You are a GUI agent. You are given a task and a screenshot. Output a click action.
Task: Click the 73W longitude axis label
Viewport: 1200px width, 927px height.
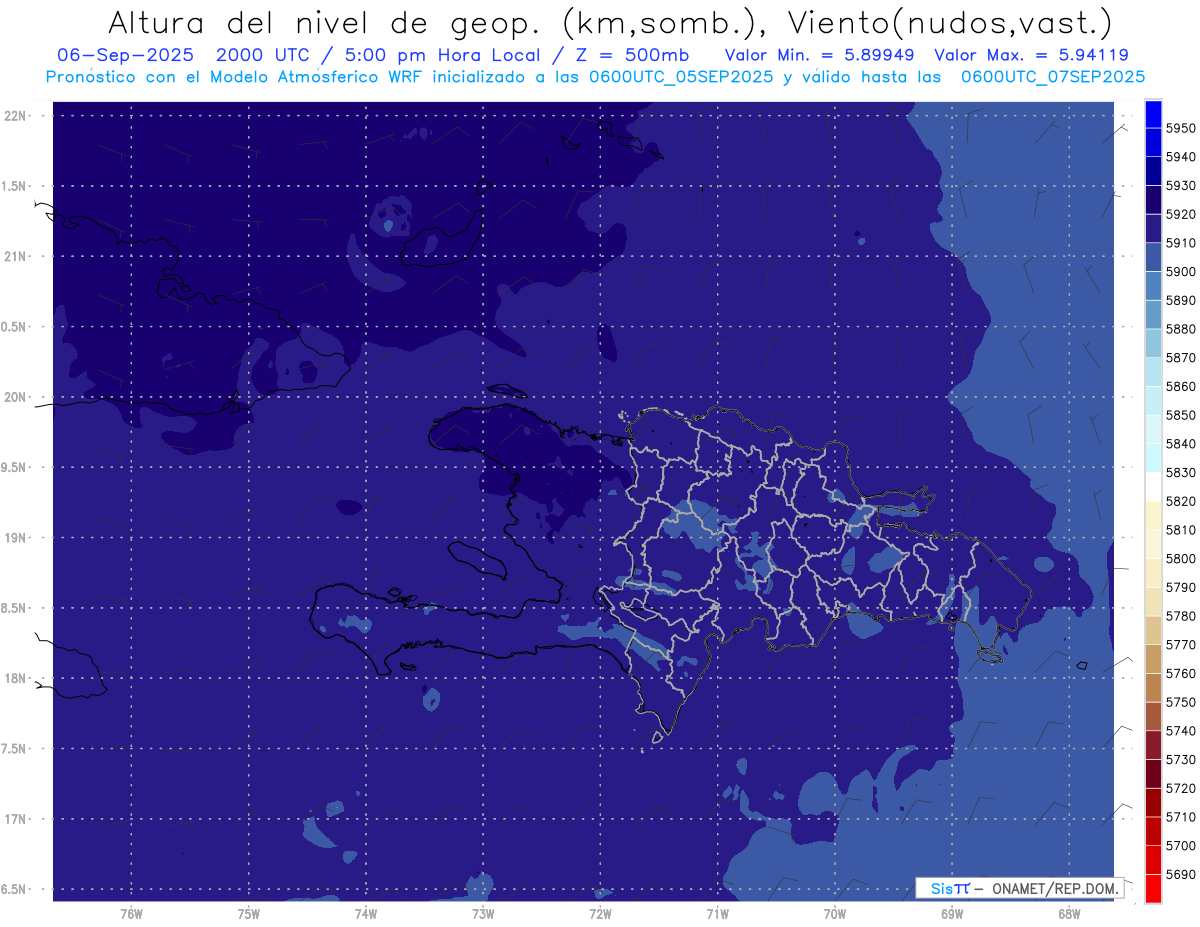tap(483, 912)
